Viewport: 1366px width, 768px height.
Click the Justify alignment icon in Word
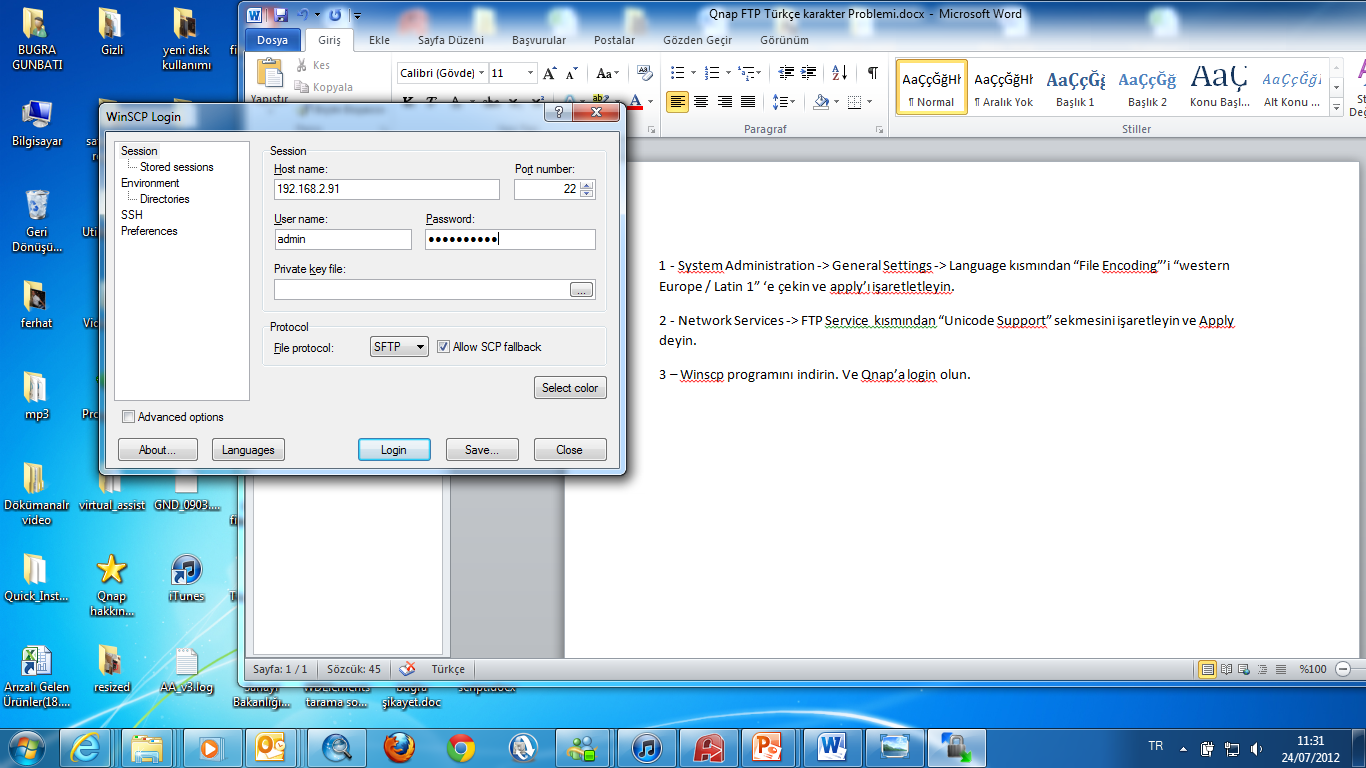747,102
